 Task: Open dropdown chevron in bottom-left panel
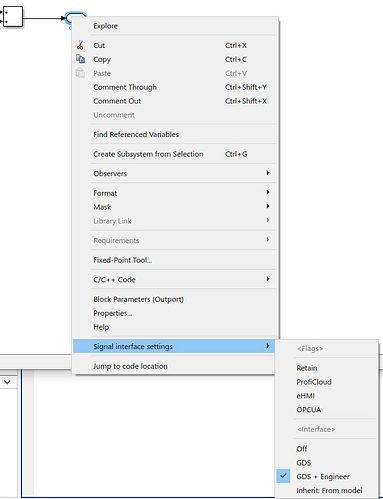tap(7, 382)
